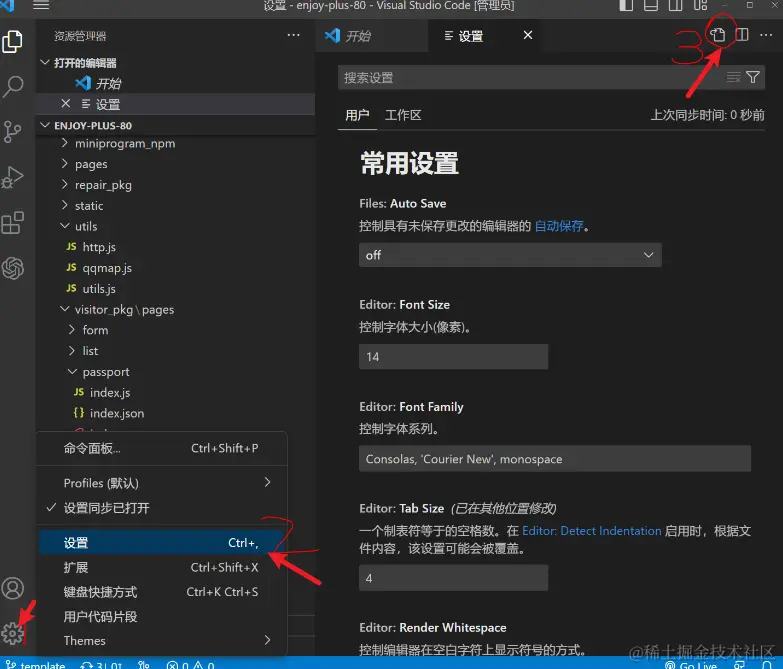Click the Tab Size input field
783x669 pixels.
point(453,578)
